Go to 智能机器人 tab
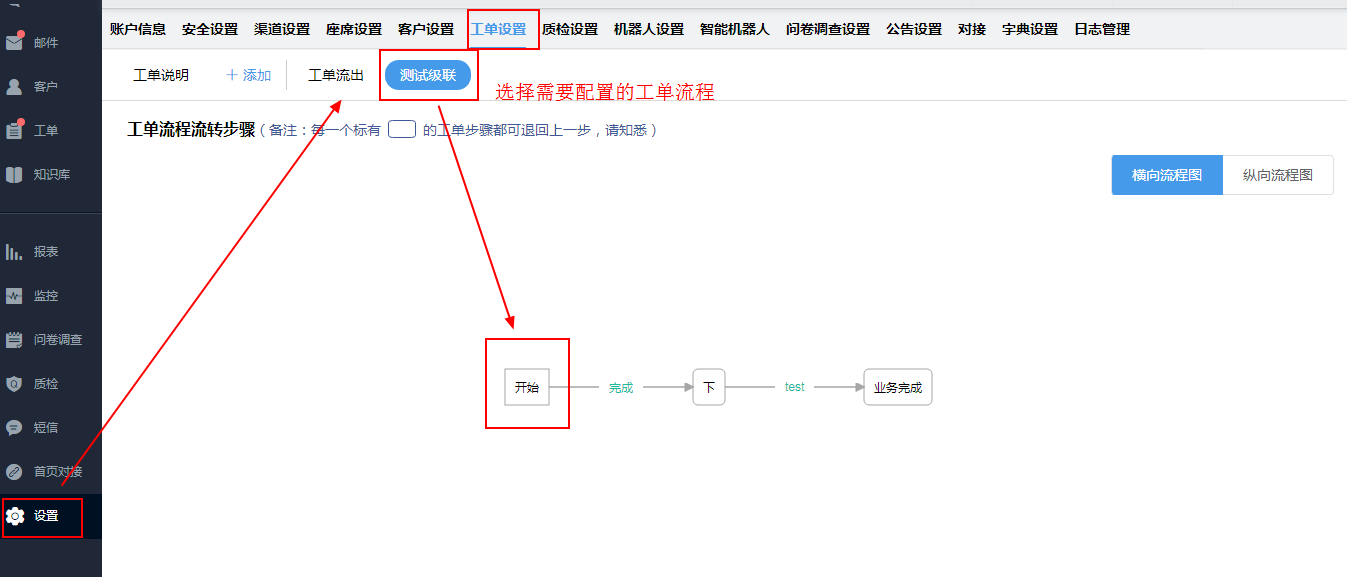Screen dimensions: 1347x577 (735, 29)
